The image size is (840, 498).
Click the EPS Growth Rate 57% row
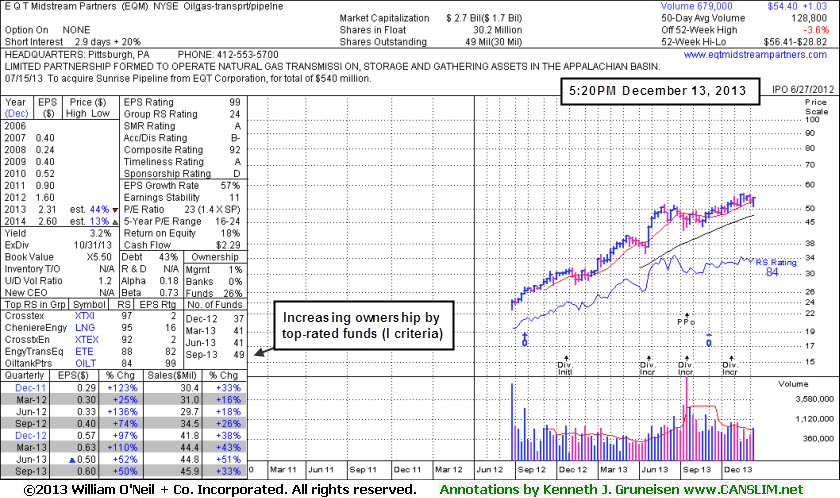pos(183,185)
